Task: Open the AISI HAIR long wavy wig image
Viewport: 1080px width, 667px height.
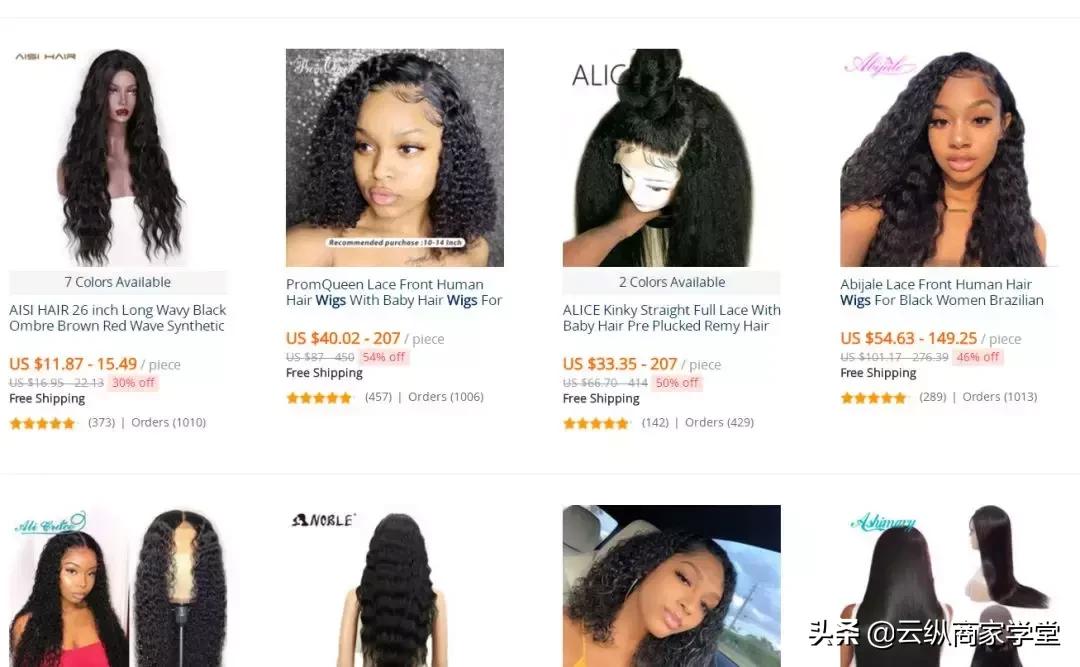Action: coord(118,157)
